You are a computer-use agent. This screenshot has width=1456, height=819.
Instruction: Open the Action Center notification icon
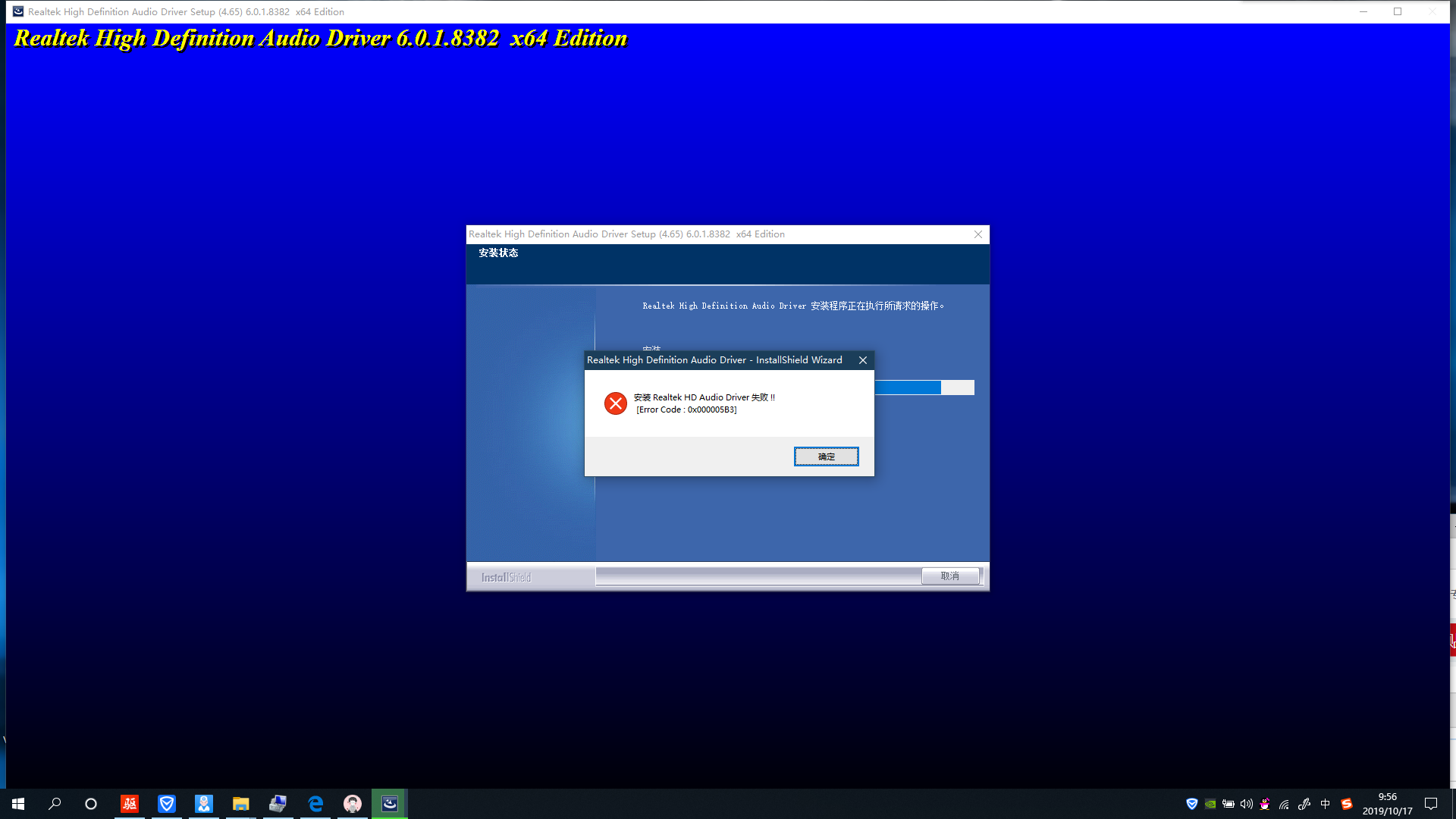[x=1431, y=804]
